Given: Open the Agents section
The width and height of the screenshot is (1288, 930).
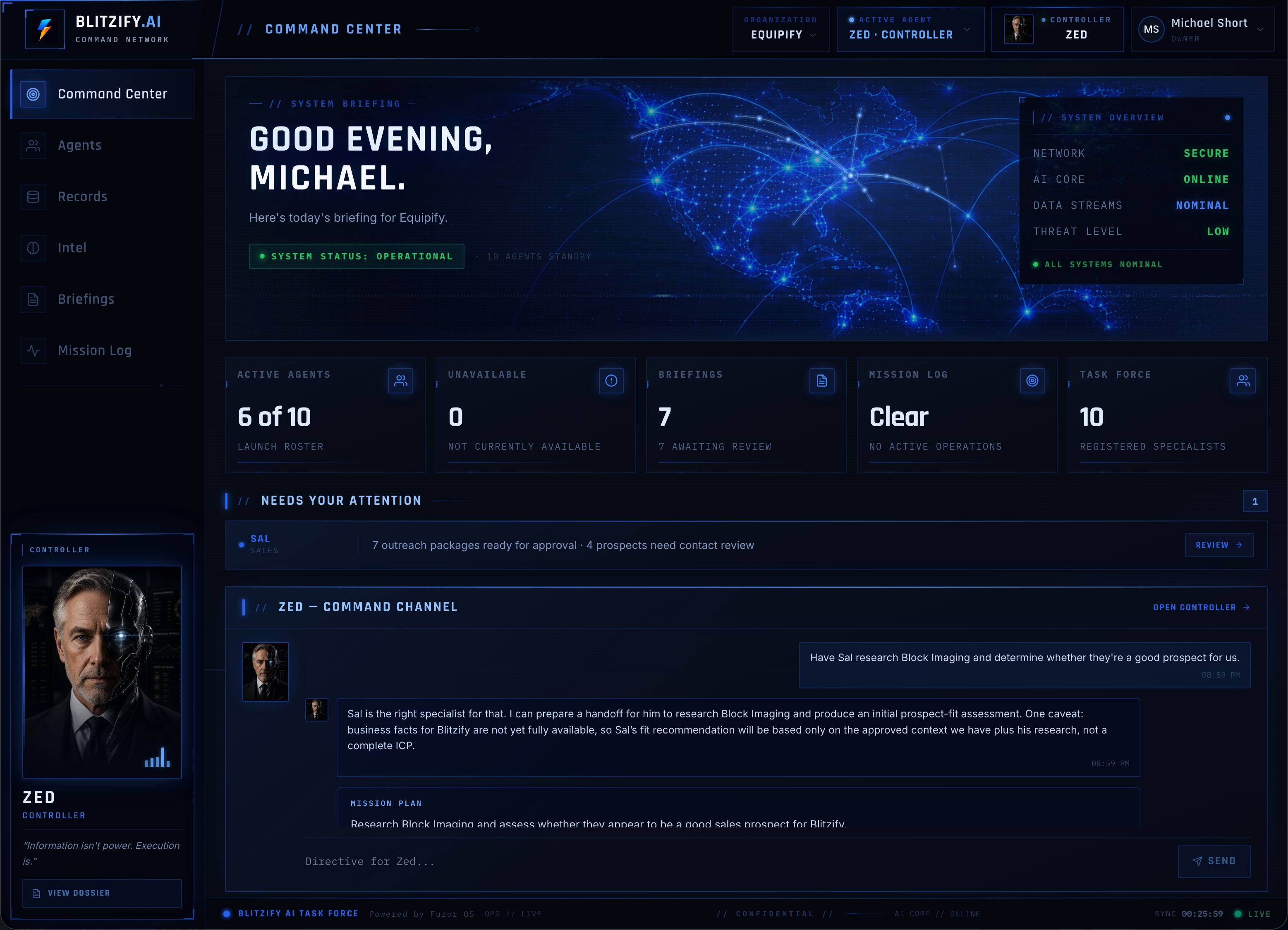Looking at the screenshot, I should [102, 146].
